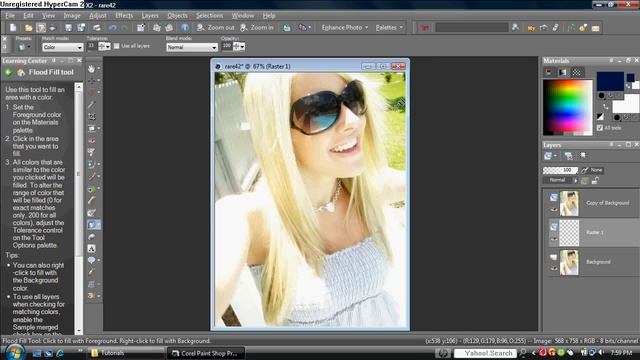The width and height of the screenshot is (640, 360).
Task: Open the Image menu
Action: click(x=72, y=16)
